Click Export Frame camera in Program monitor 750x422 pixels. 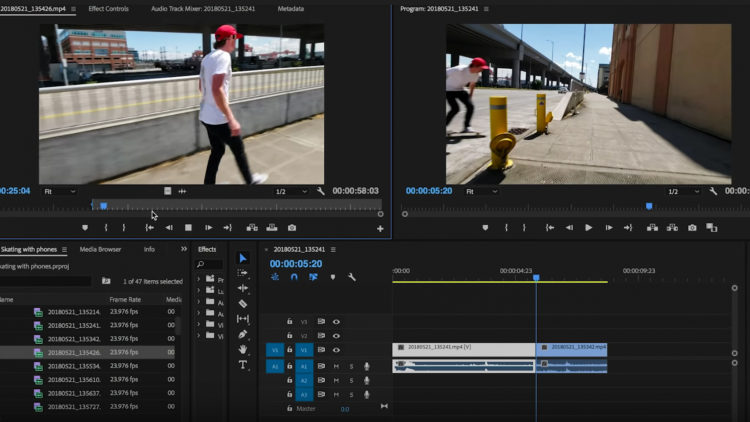692,228
